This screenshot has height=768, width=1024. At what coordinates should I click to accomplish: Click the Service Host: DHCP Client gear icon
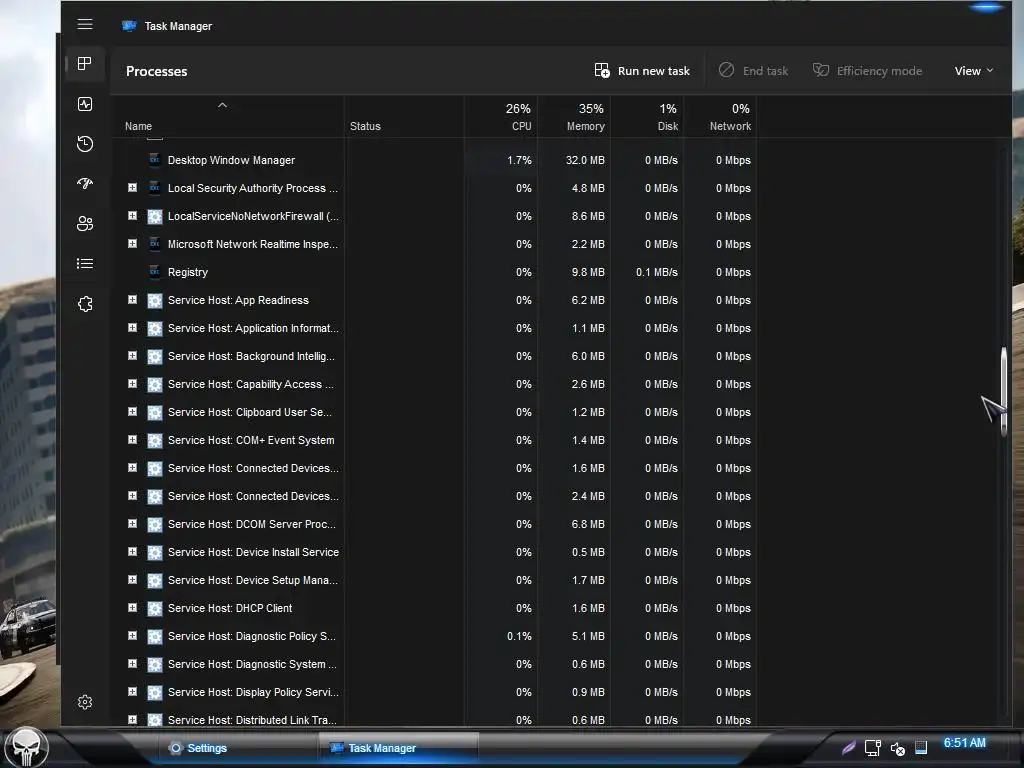click(x=155, y=609)
